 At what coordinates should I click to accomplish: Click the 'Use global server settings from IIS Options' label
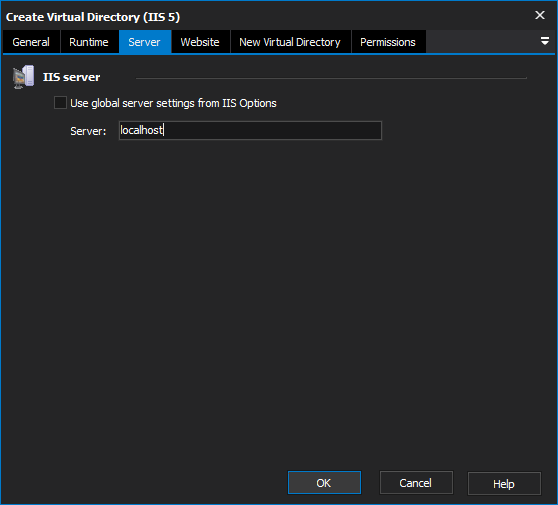[x=173, y=103]
